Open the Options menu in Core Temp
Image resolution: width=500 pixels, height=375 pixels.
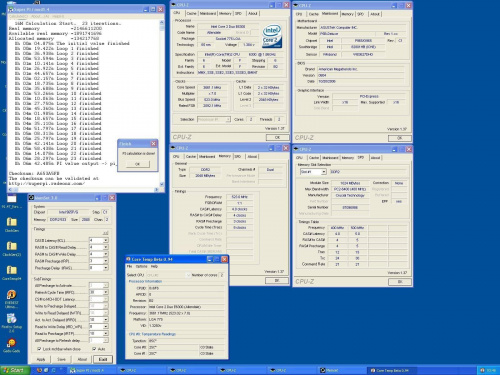pos(142,266)
